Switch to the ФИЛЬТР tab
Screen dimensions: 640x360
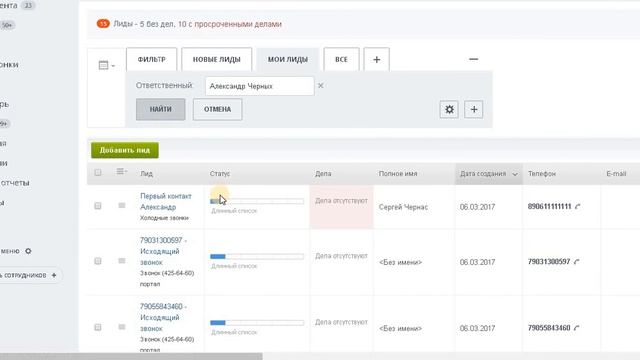pos(151,60)
